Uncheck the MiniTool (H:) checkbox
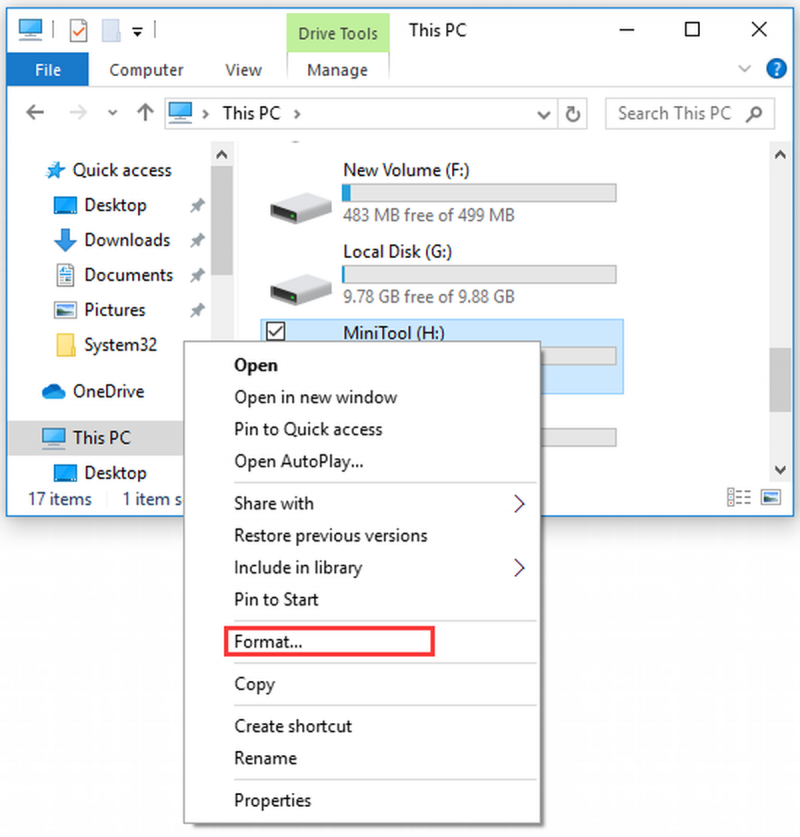 point(275,331)
